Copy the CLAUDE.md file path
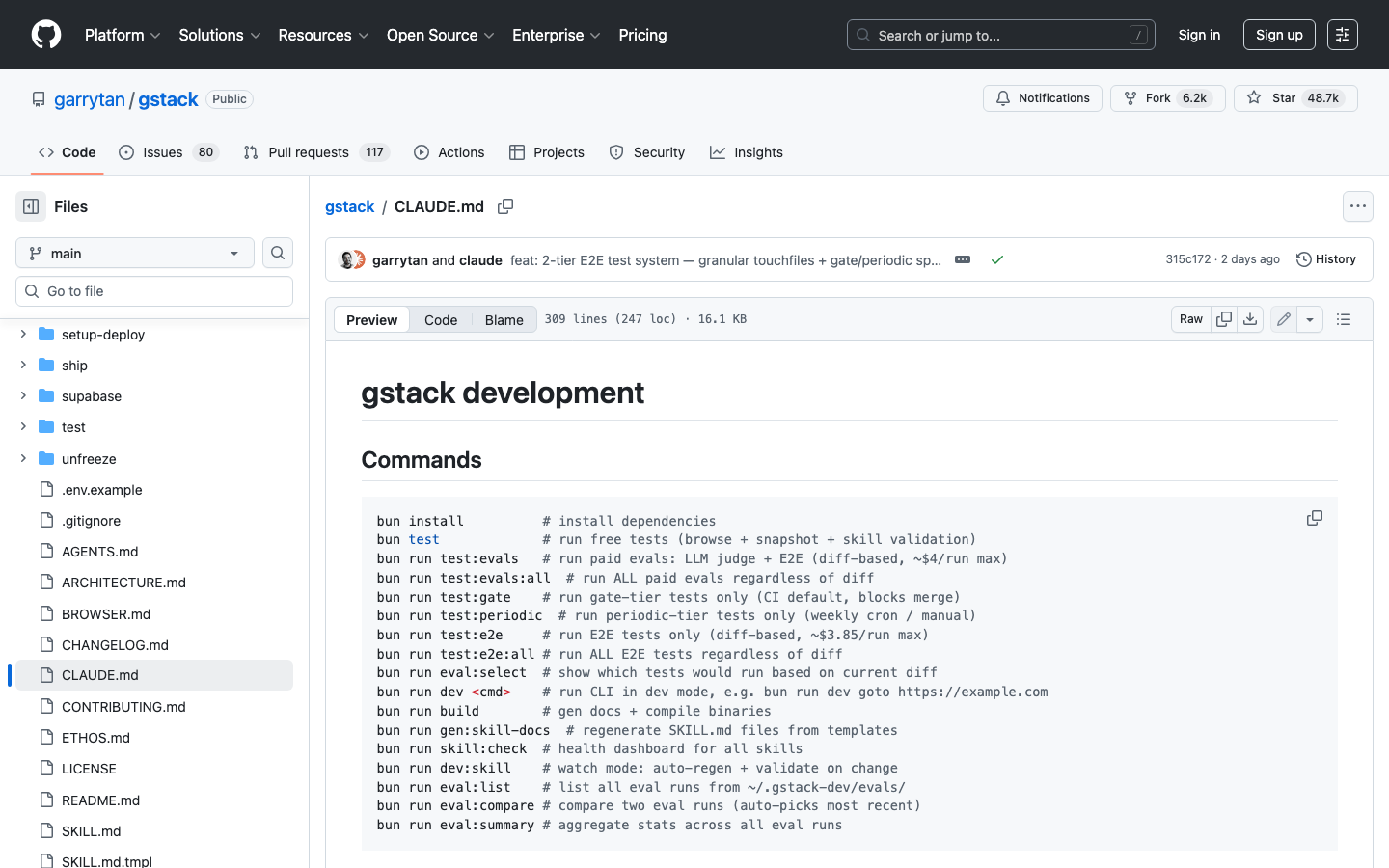Image resolution: width=1389 pixels, height=868 pixels. 505,206
